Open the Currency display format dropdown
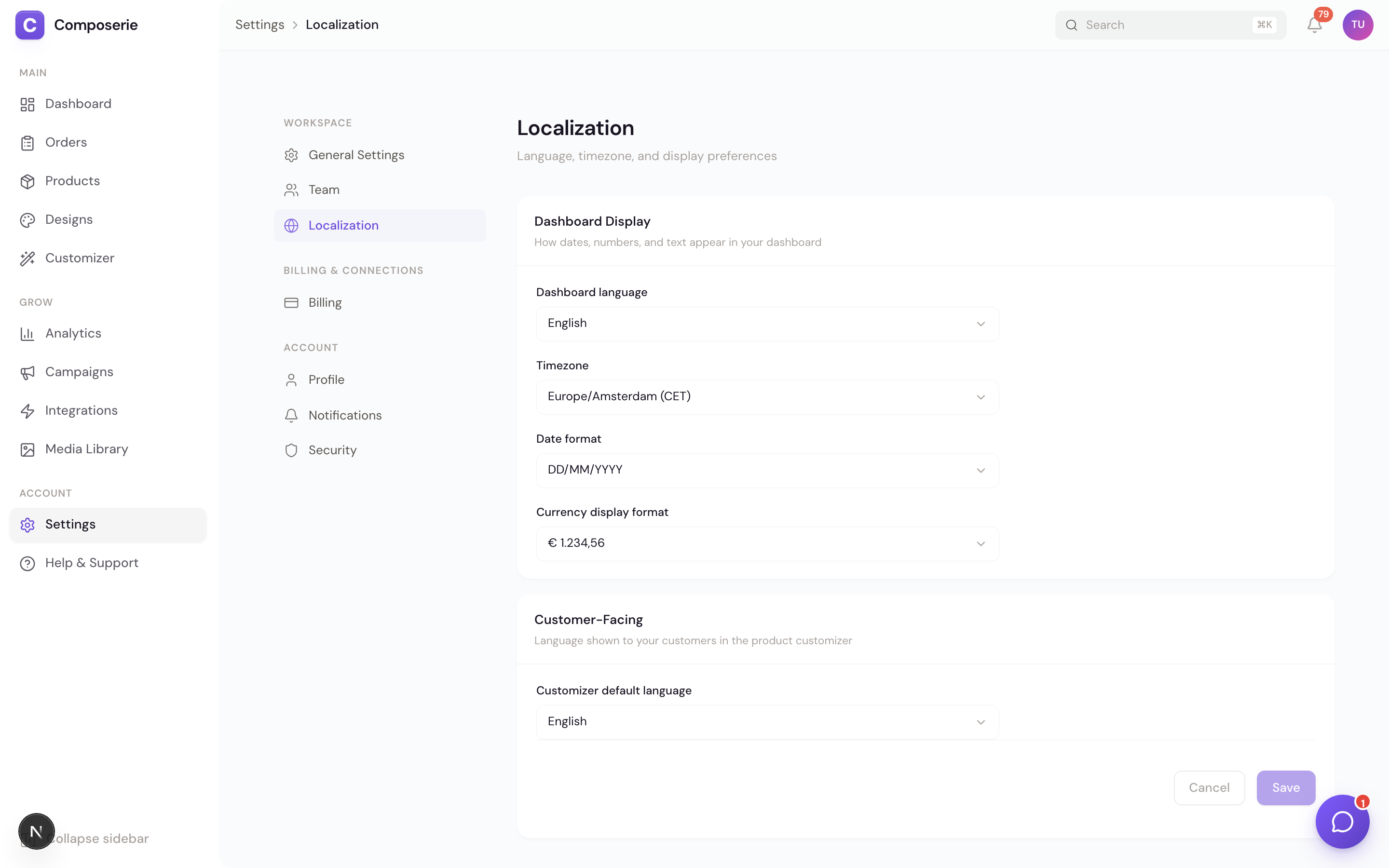 tap(767, 543)
